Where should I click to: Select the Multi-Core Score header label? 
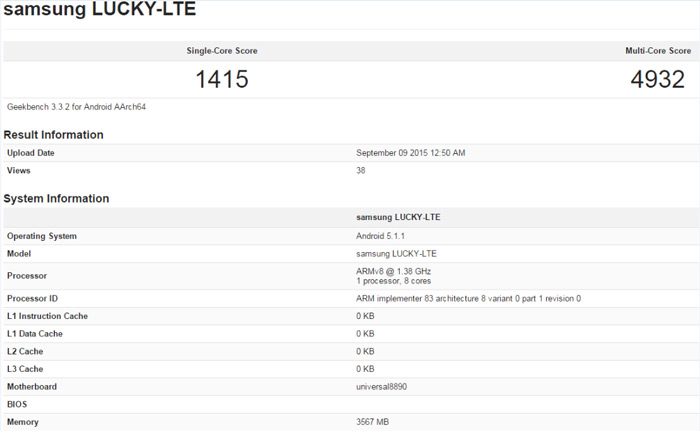click(x=658, y=51)
